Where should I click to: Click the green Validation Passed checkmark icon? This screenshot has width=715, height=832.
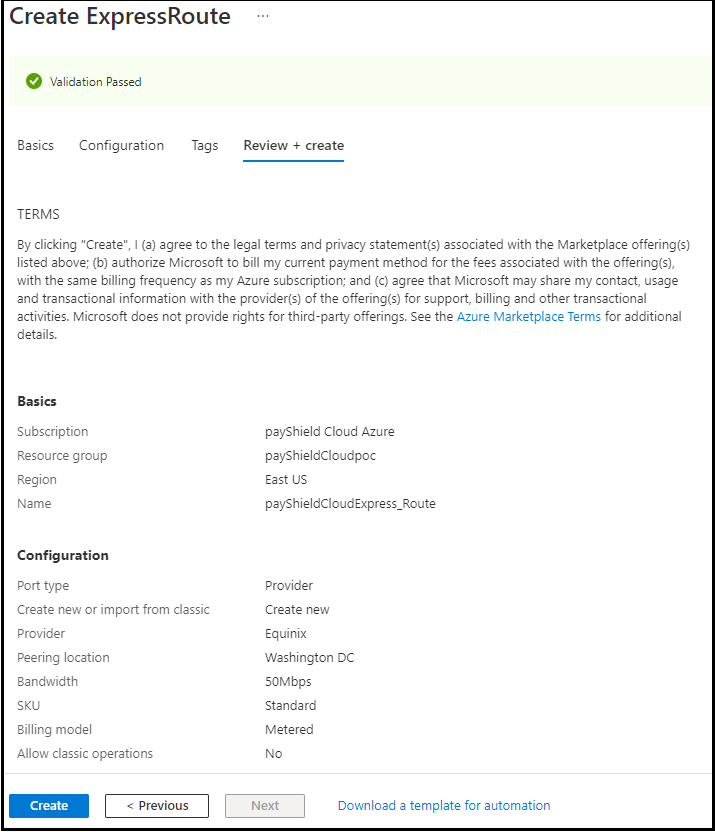pyautogui.click(x=34, y=81)
